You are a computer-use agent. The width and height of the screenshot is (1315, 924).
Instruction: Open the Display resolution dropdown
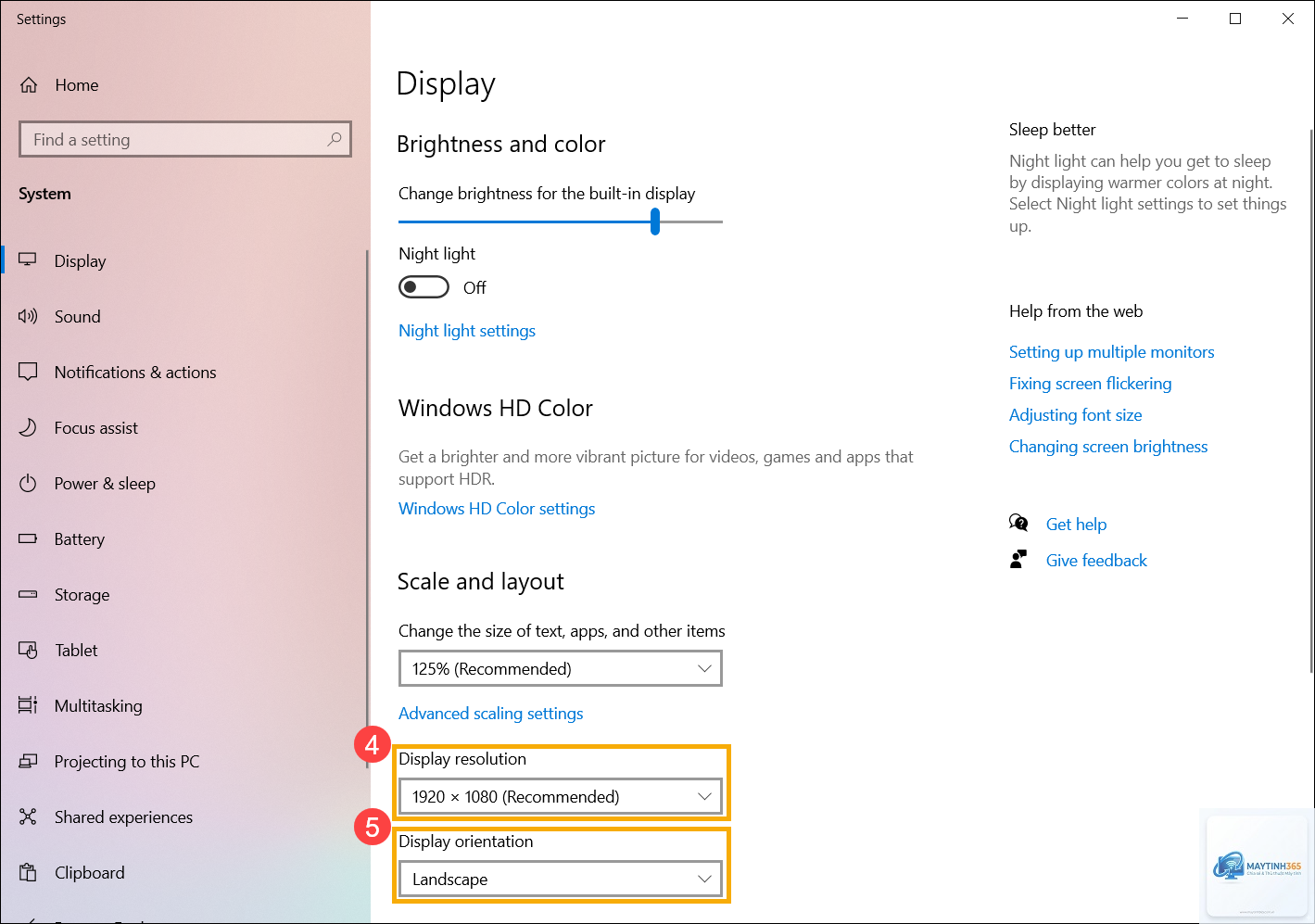click(561, 796)
